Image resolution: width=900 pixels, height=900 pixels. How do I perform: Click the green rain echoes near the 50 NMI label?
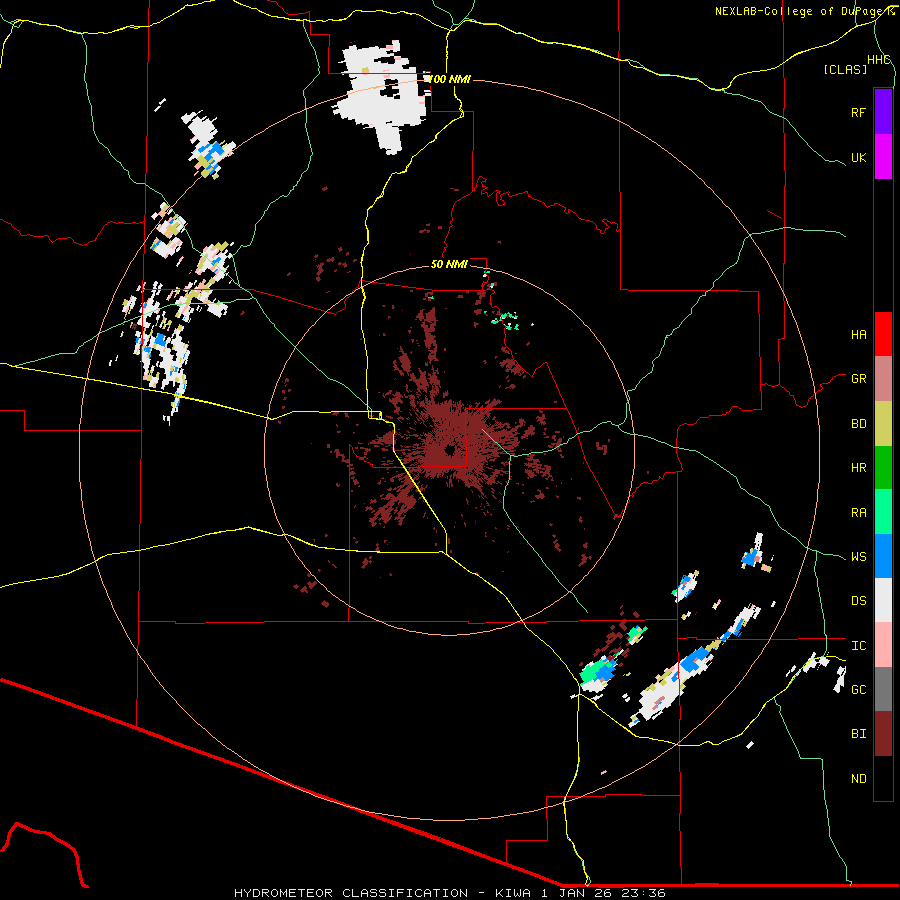coord(505,319)
